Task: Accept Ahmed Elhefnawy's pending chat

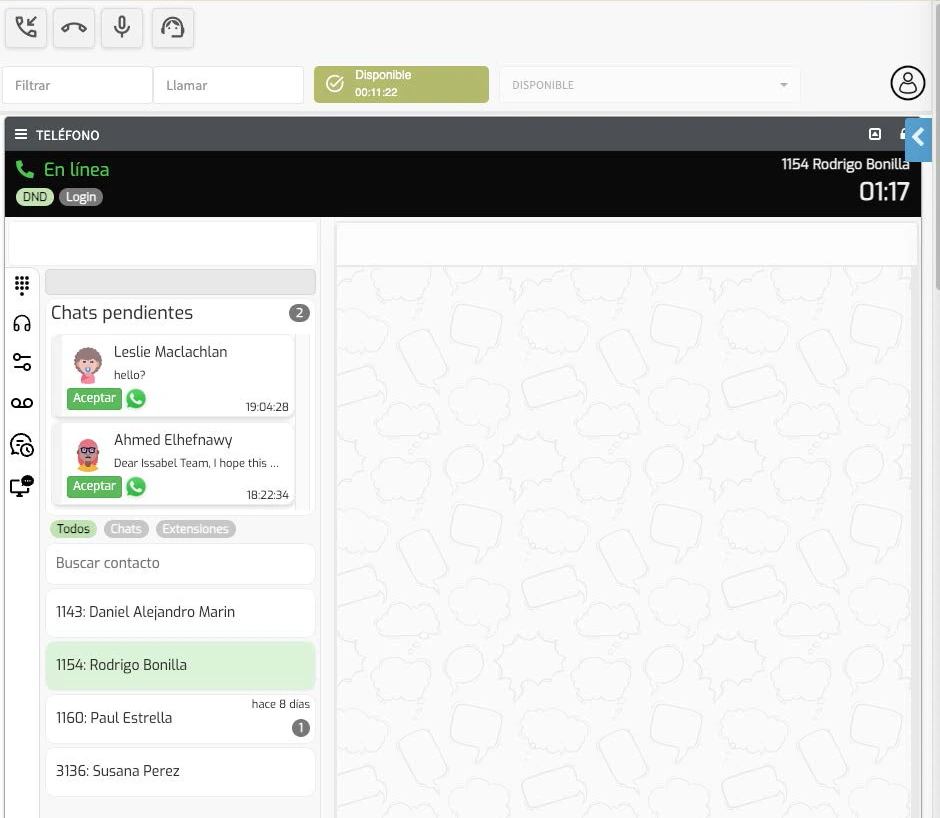Action: coord(94,486)
